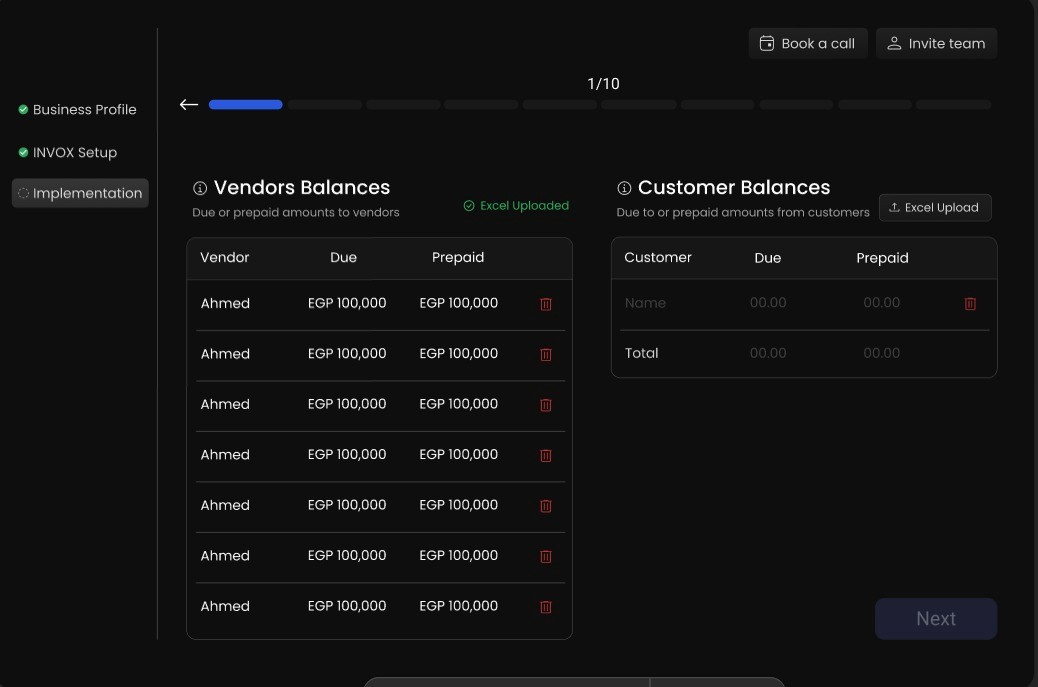Delete the fourth Ahmed vendor row
The image size is (1038, 687).
click(545, 455)
